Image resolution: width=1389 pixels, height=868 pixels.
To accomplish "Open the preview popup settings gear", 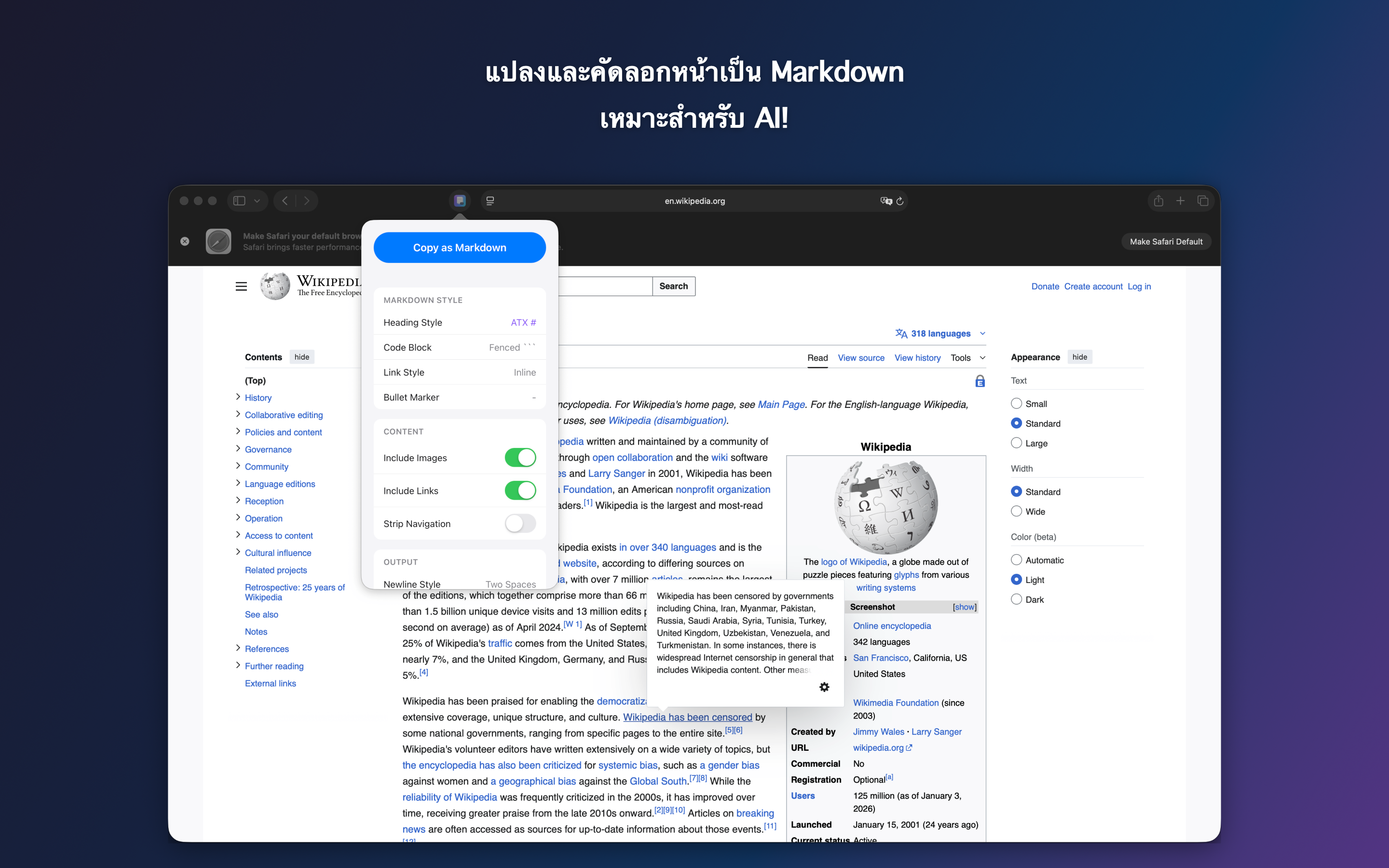I will [x=824, y=687].
